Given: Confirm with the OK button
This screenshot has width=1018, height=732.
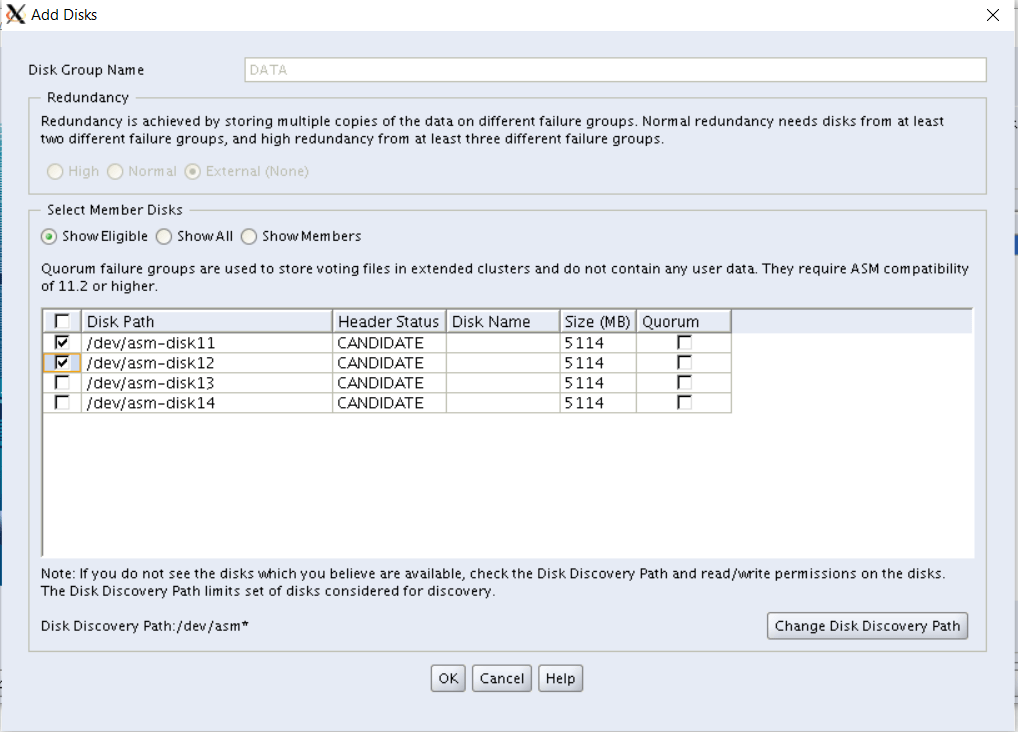Looking at the screenshot, I should pyautogui.click(x=448, y=679).
